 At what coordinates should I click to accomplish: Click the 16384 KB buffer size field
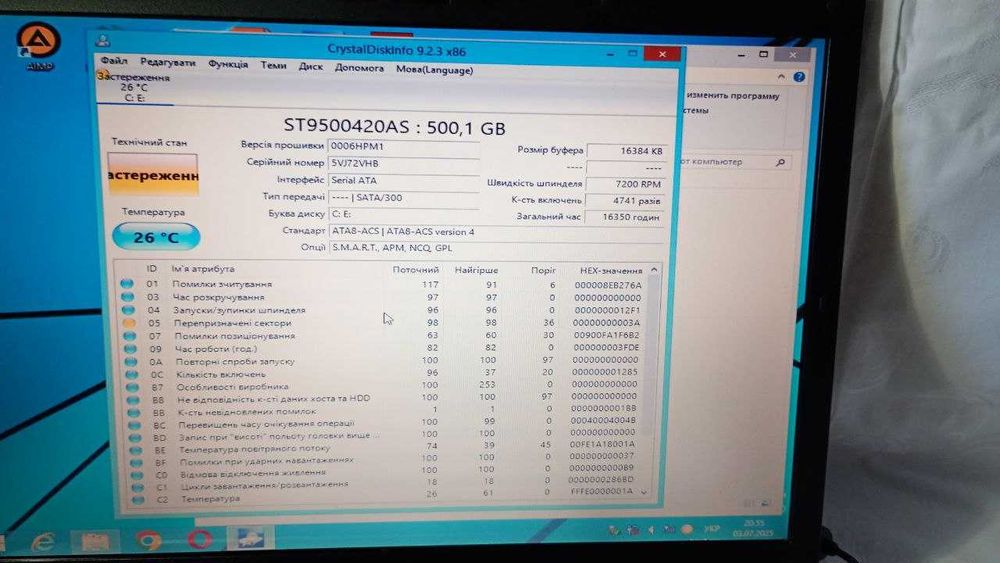626,151
